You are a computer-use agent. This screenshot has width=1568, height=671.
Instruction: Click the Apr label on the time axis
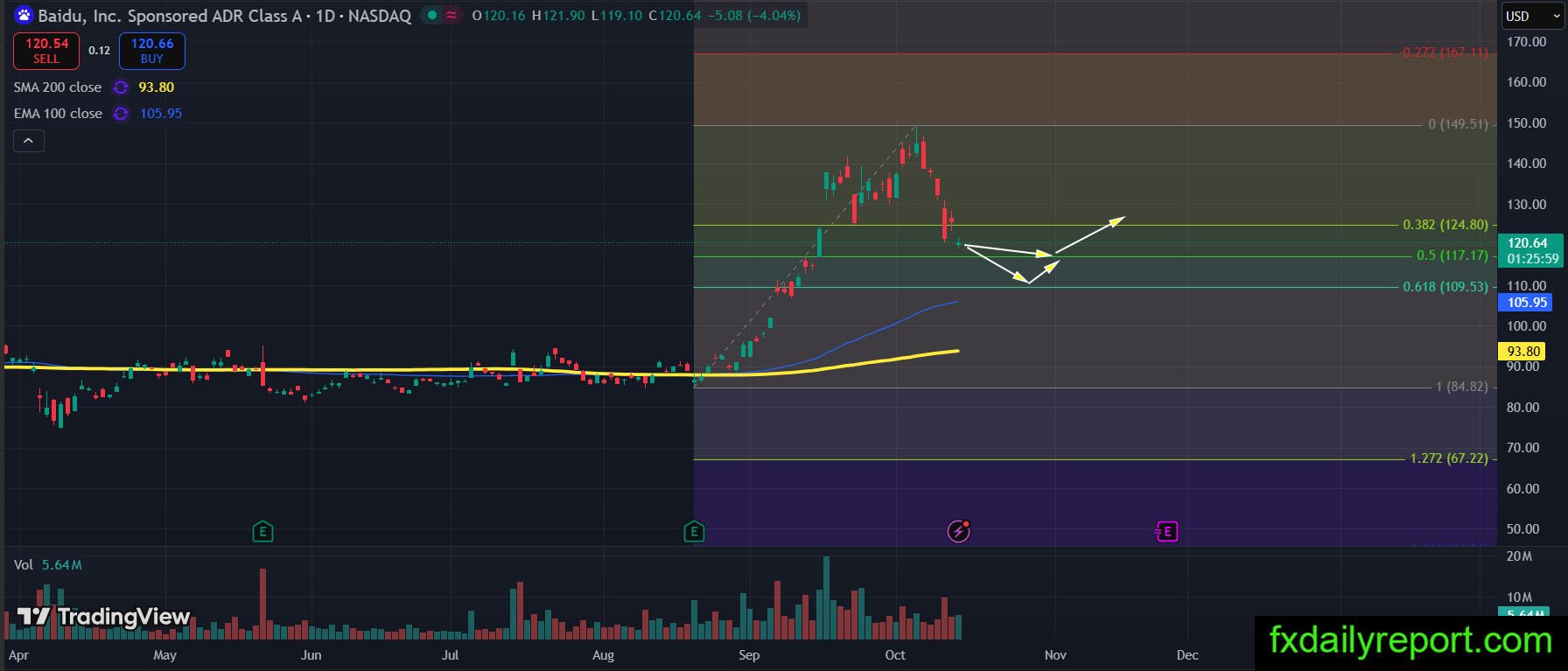[18, 655]
